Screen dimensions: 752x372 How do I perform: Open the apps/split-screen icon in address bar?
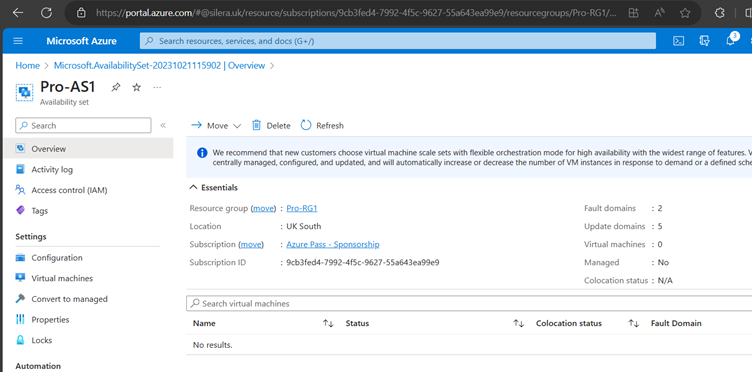[x=634, y=13]
